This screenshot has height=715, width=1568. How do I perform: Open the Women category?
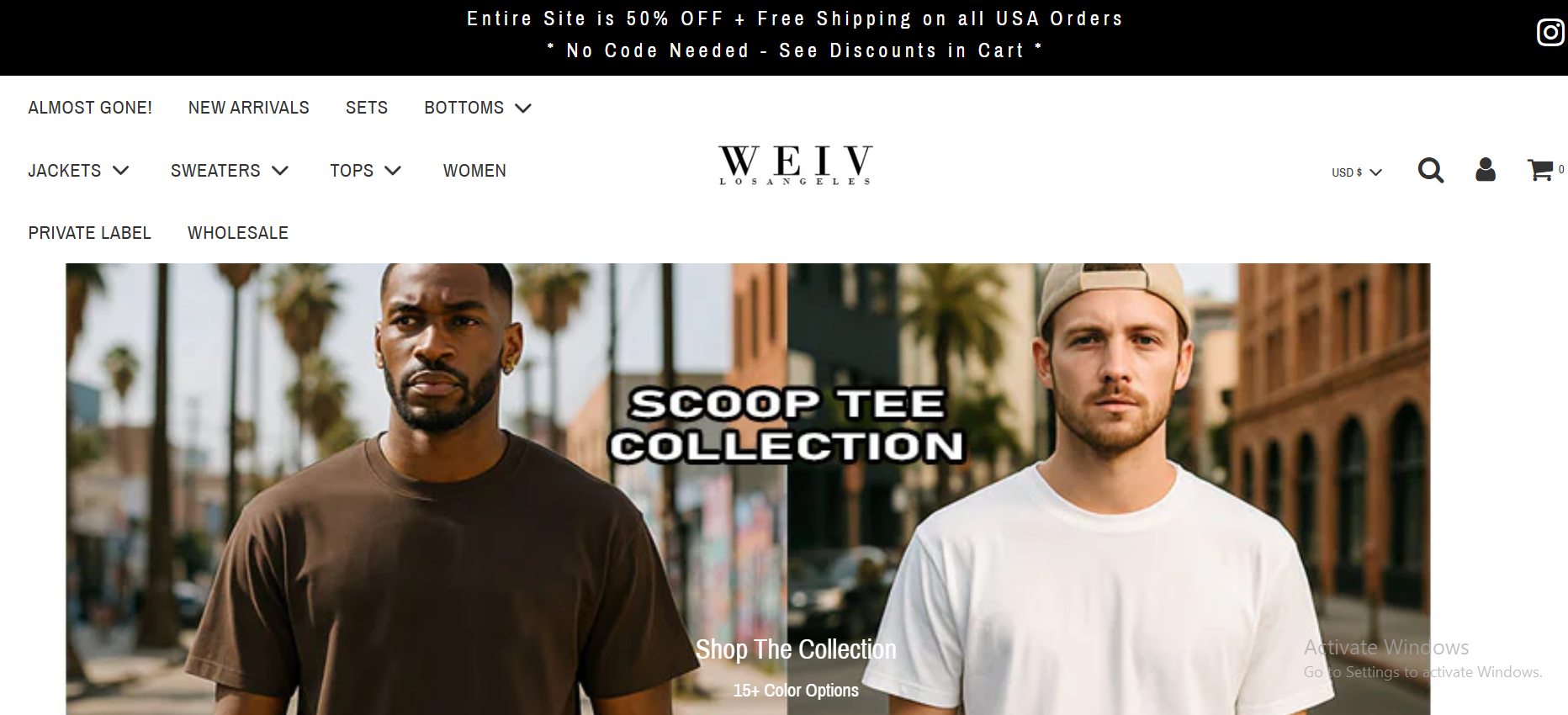[x=474, y=171]
